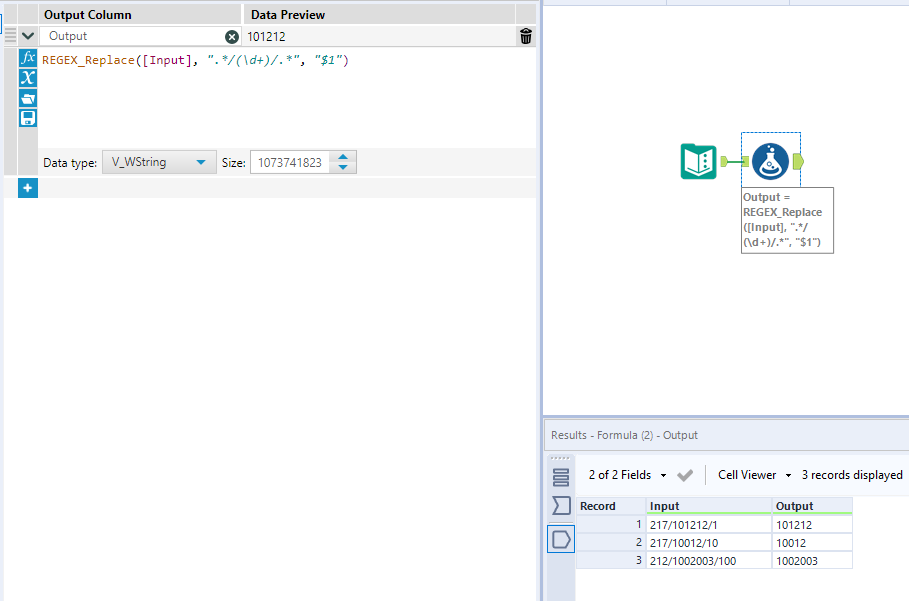Viewport: 909px width, 601px height.
Task: Switch to the data view in Results panel
Action: (560, 538)
